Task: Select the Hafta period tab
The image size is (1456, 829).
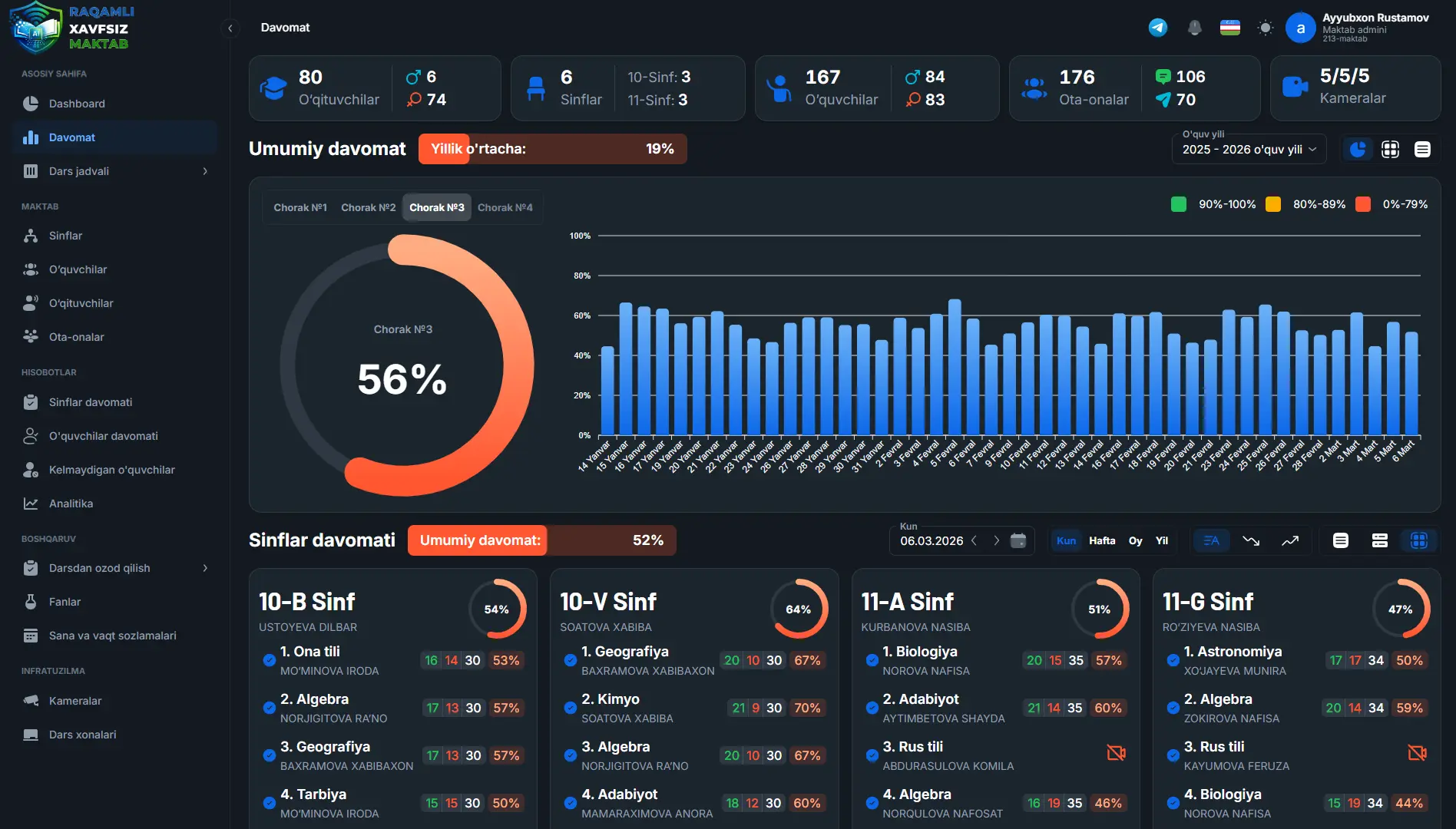Action: [1101, 540]
